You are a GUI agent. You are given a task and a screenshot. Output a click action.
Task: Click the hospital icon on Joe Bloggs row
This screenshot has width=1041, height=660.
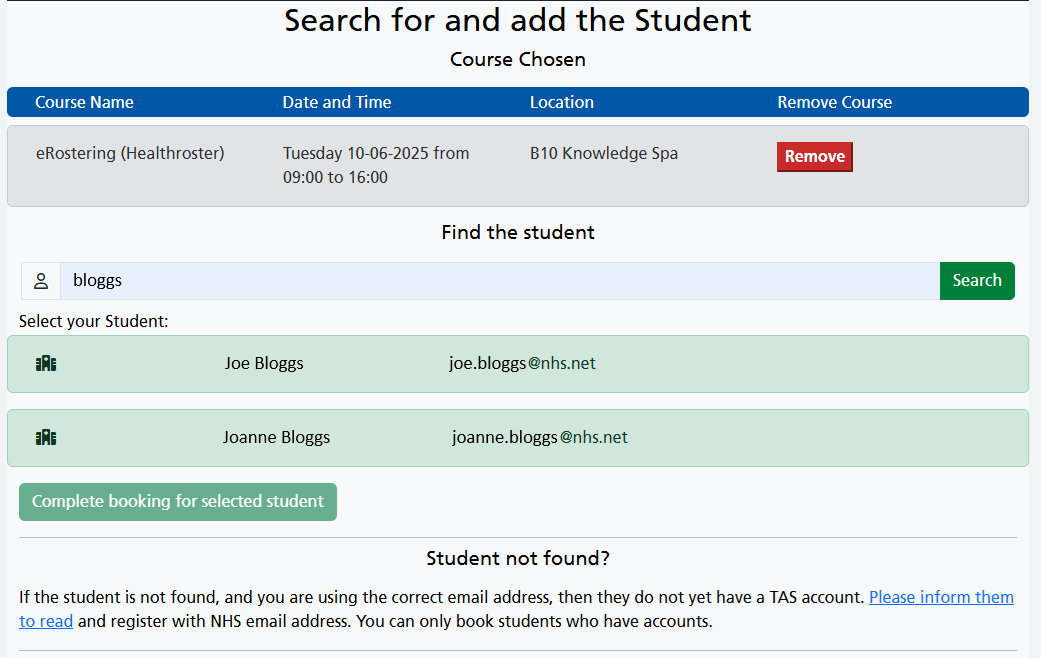(45, 363)
